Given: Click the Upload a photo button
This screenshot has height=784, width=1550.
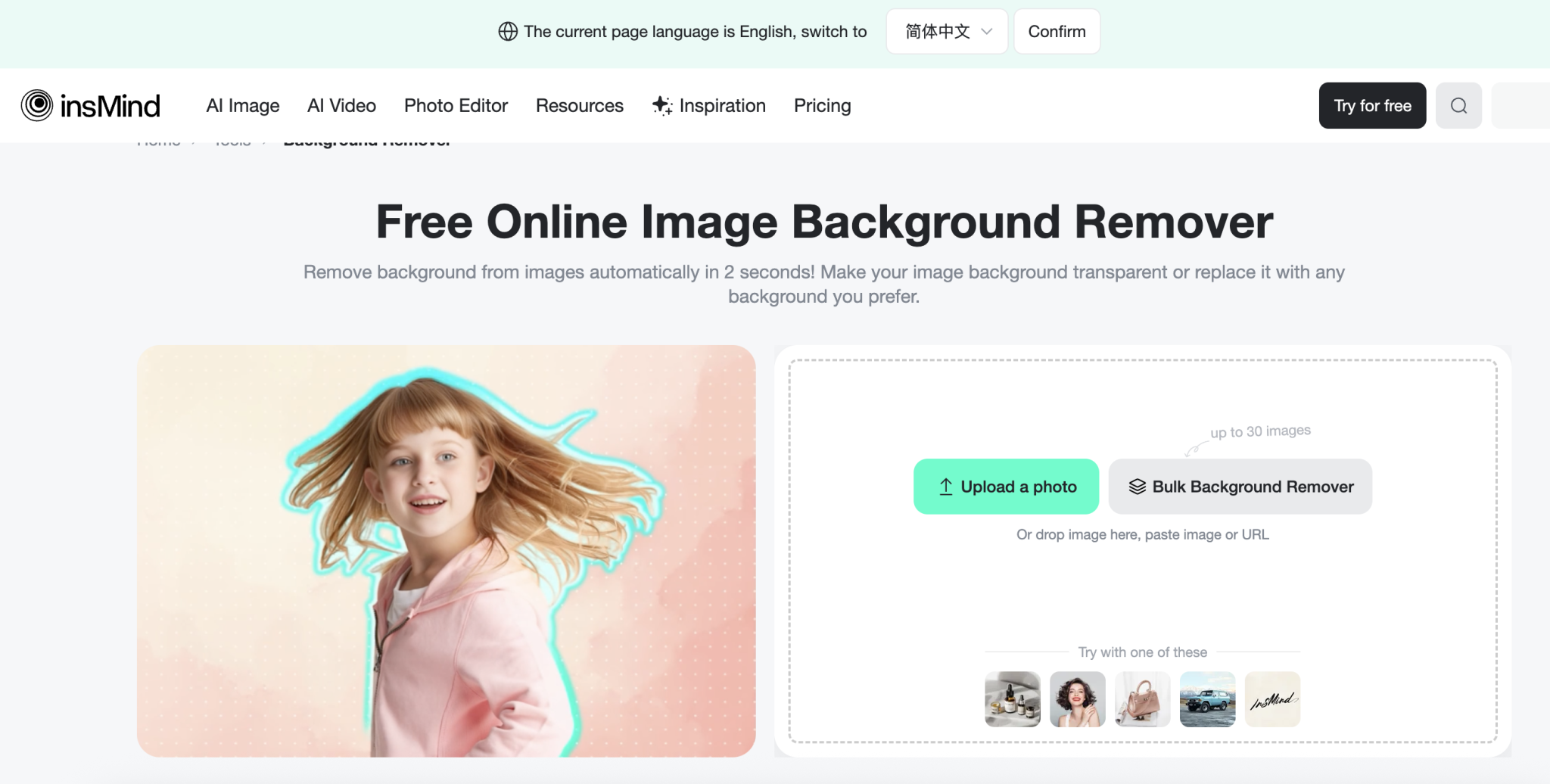Looking at the screenshot, I should click(x=1006, y=487).
